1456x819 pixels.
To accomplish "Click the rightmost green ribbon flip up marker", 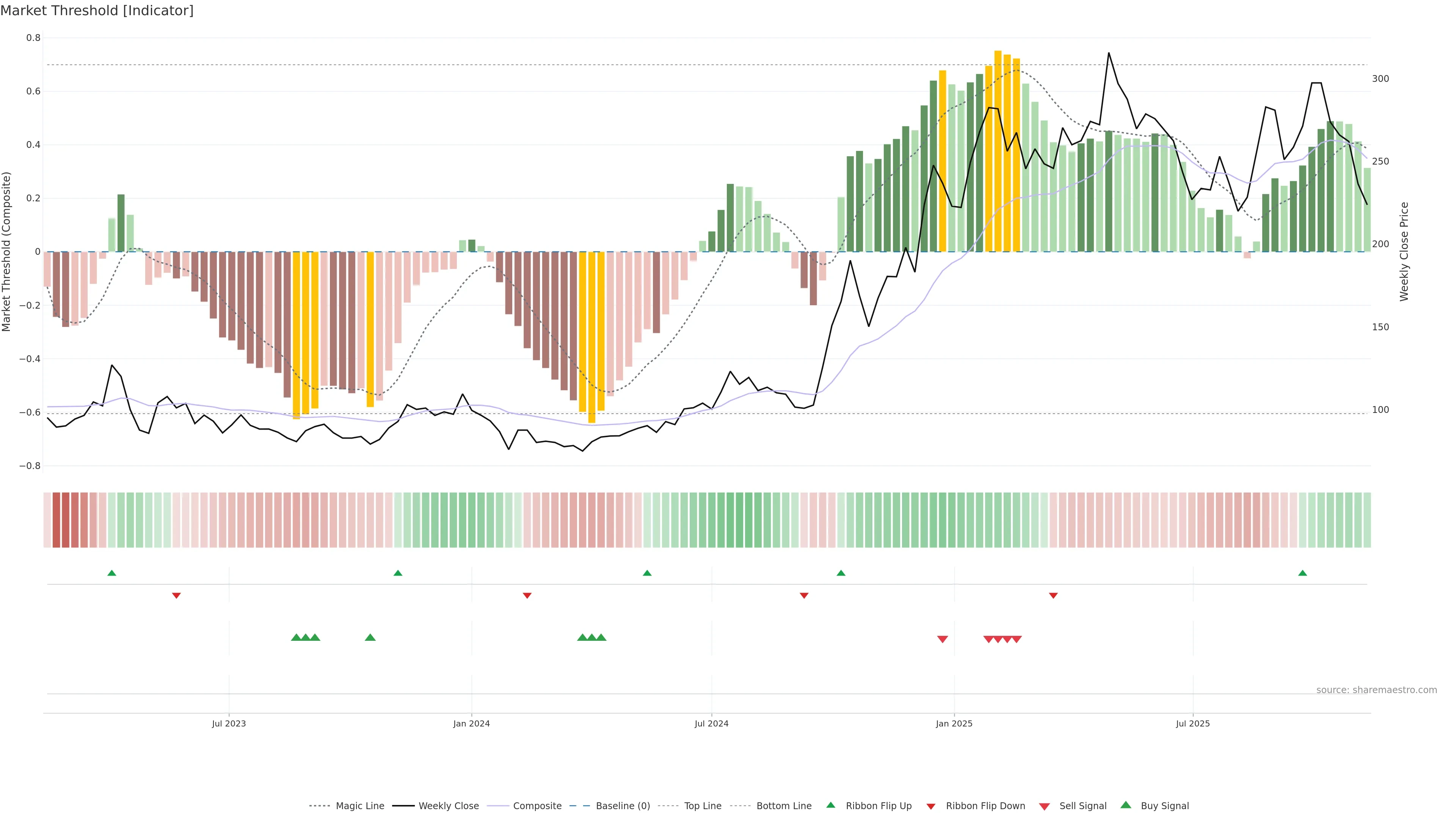I will pyautogui.click(x=1303, y=573).
